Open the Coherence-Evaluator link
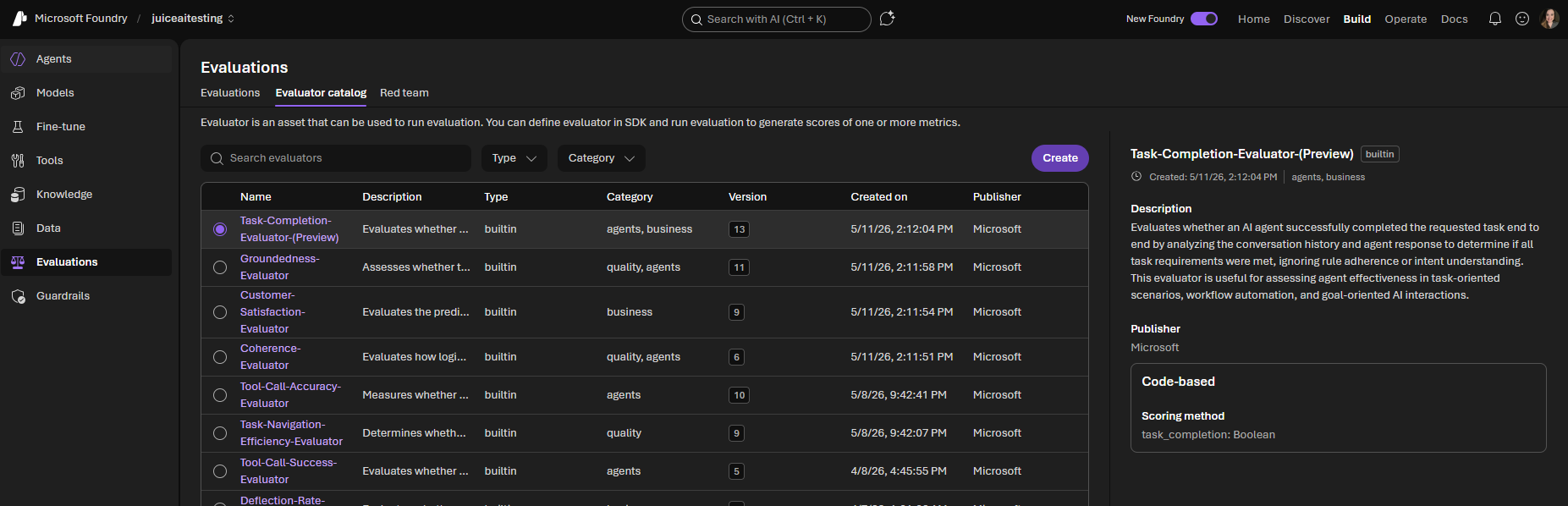The image size is (1568, 506). click(x=271, y=357)
